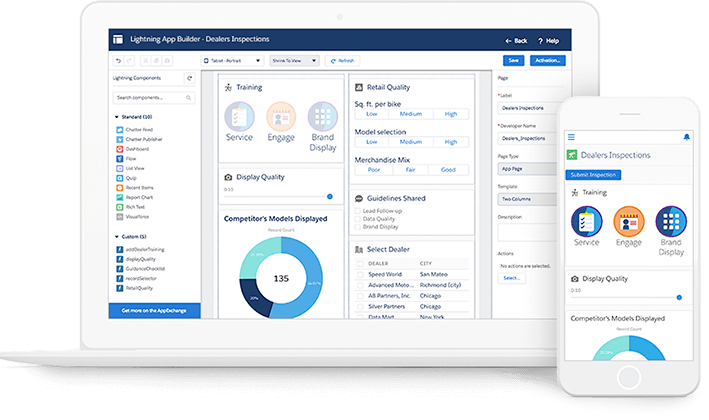Select the Silver Partners dealer checkbox
This screenshot has width=709, height=420.
pos(360,307)
